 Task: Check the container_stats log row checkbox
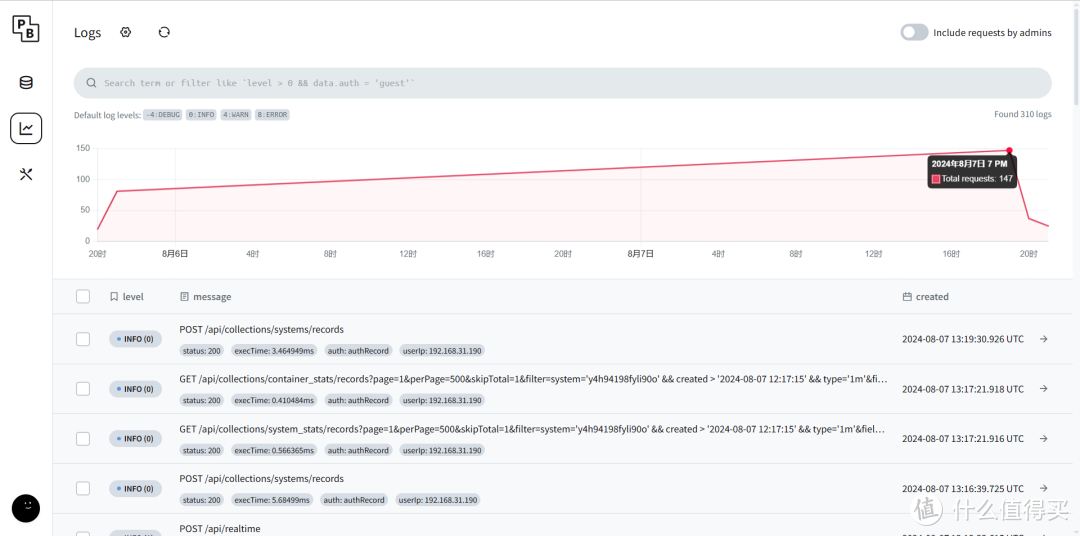83,389
